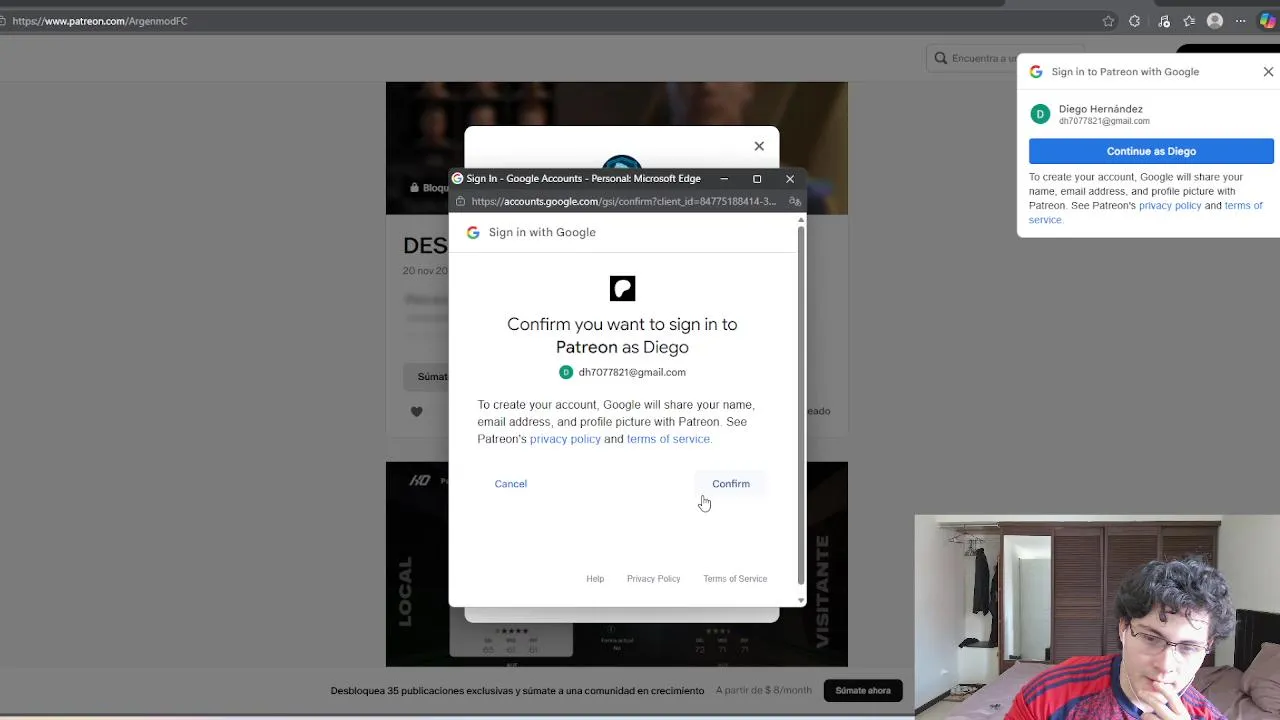This screenshot has width=1280, height=720.
Task: Minimize the Google Accounts popup window
Action: click(x=724, y=179)
